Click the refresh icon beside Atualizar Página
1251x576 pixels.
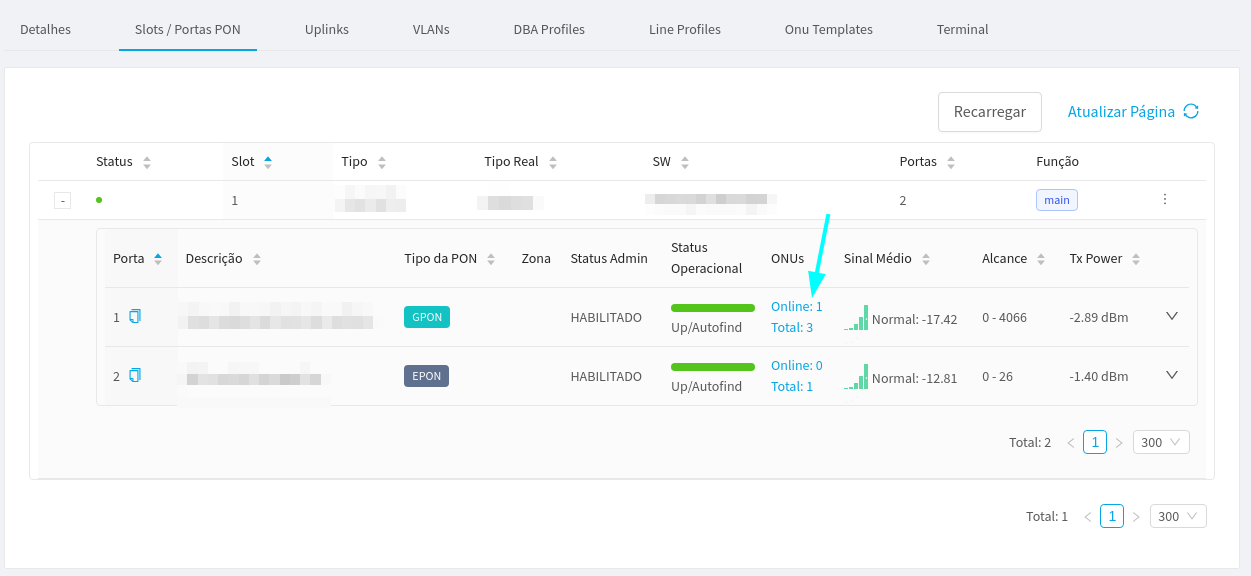(1191, 111)
